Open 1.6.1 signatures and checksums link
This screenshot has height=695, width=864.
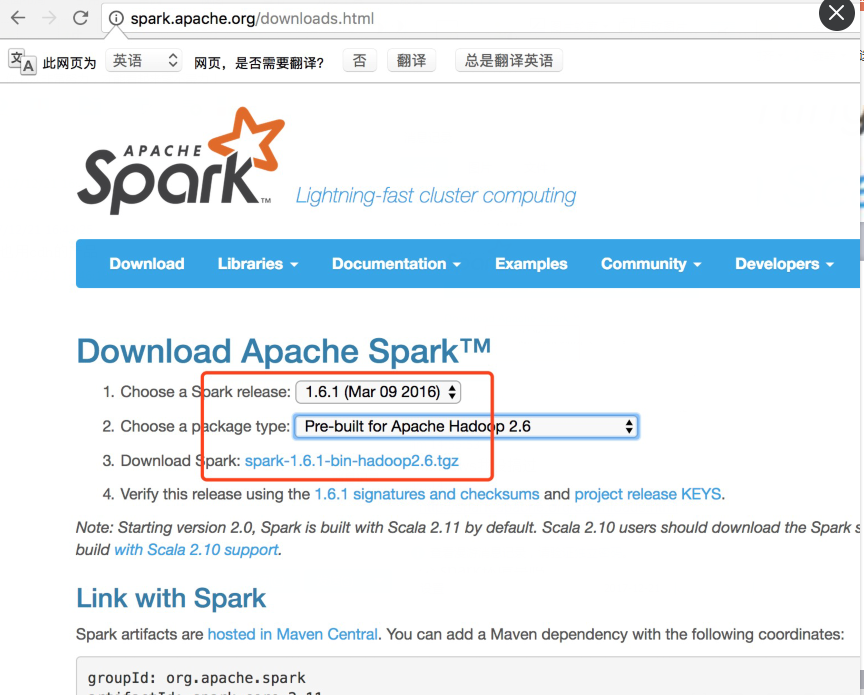click(x=426, y=494)
